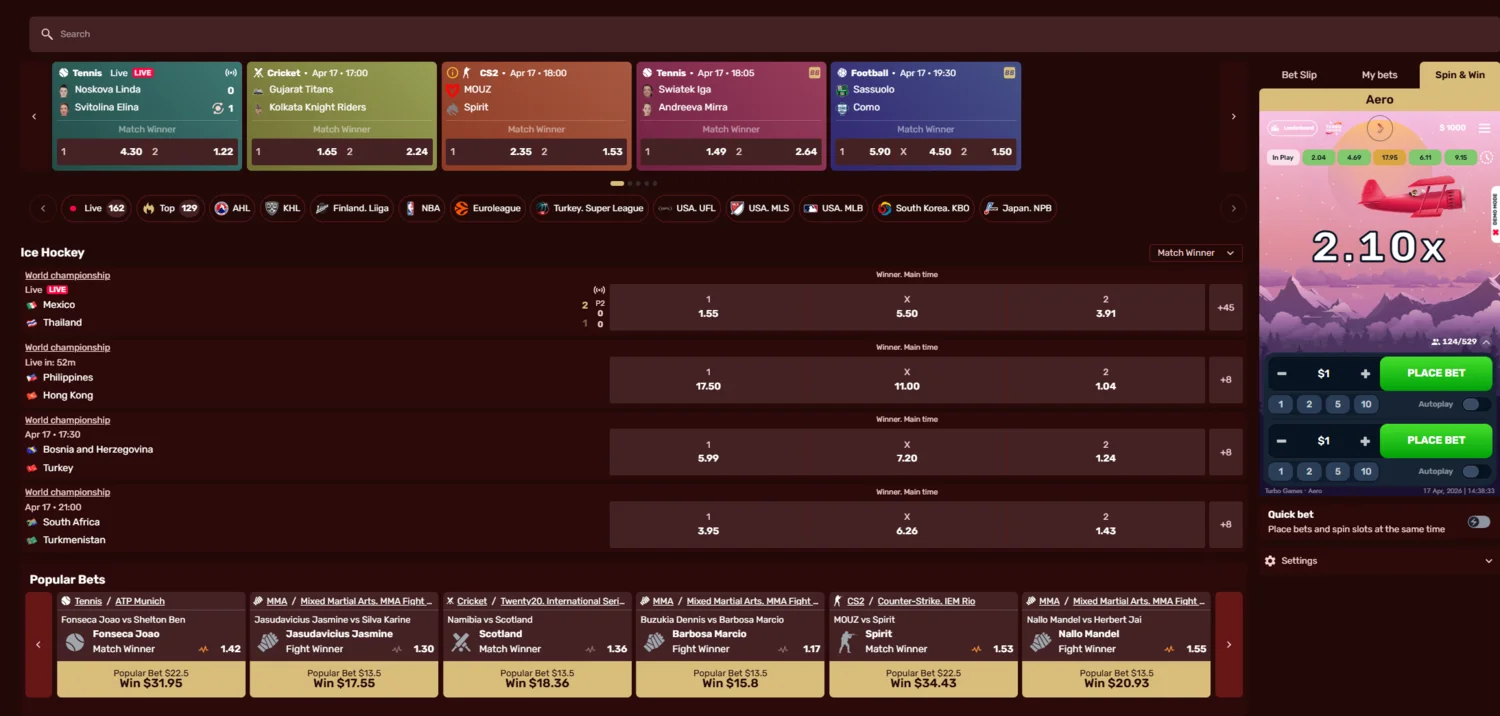Open live stream icon on Noskova card
Screen dimensions: 1500x716
coord(231,73)
